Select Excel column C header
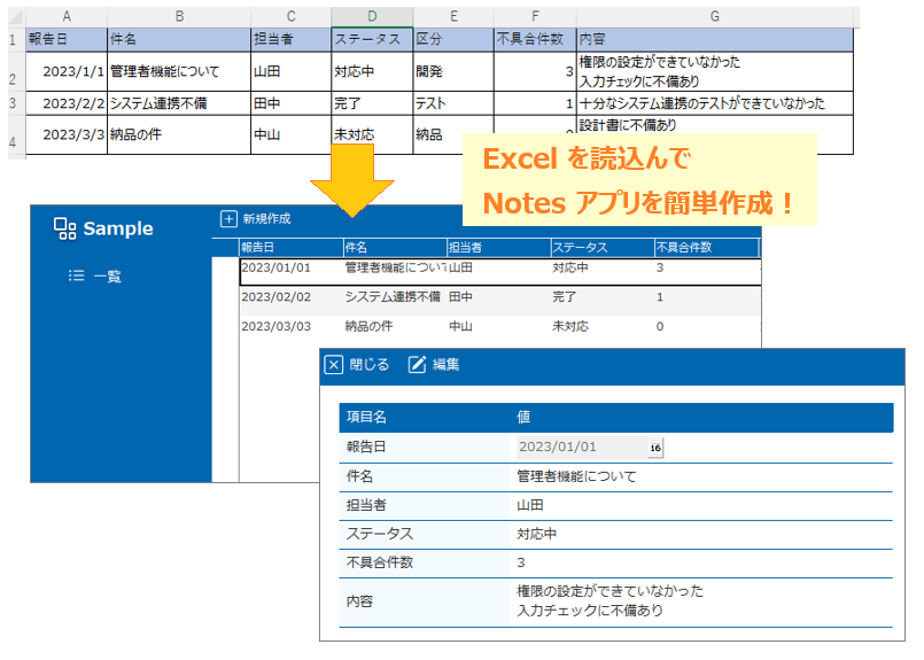 pos(291,16)
